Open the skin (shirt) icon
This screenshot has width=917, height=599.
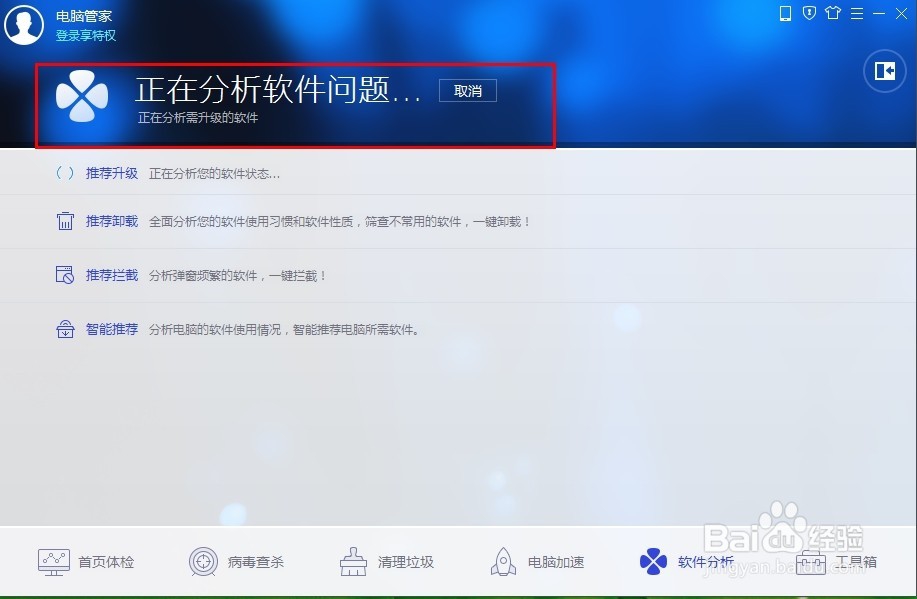[833, 13]
